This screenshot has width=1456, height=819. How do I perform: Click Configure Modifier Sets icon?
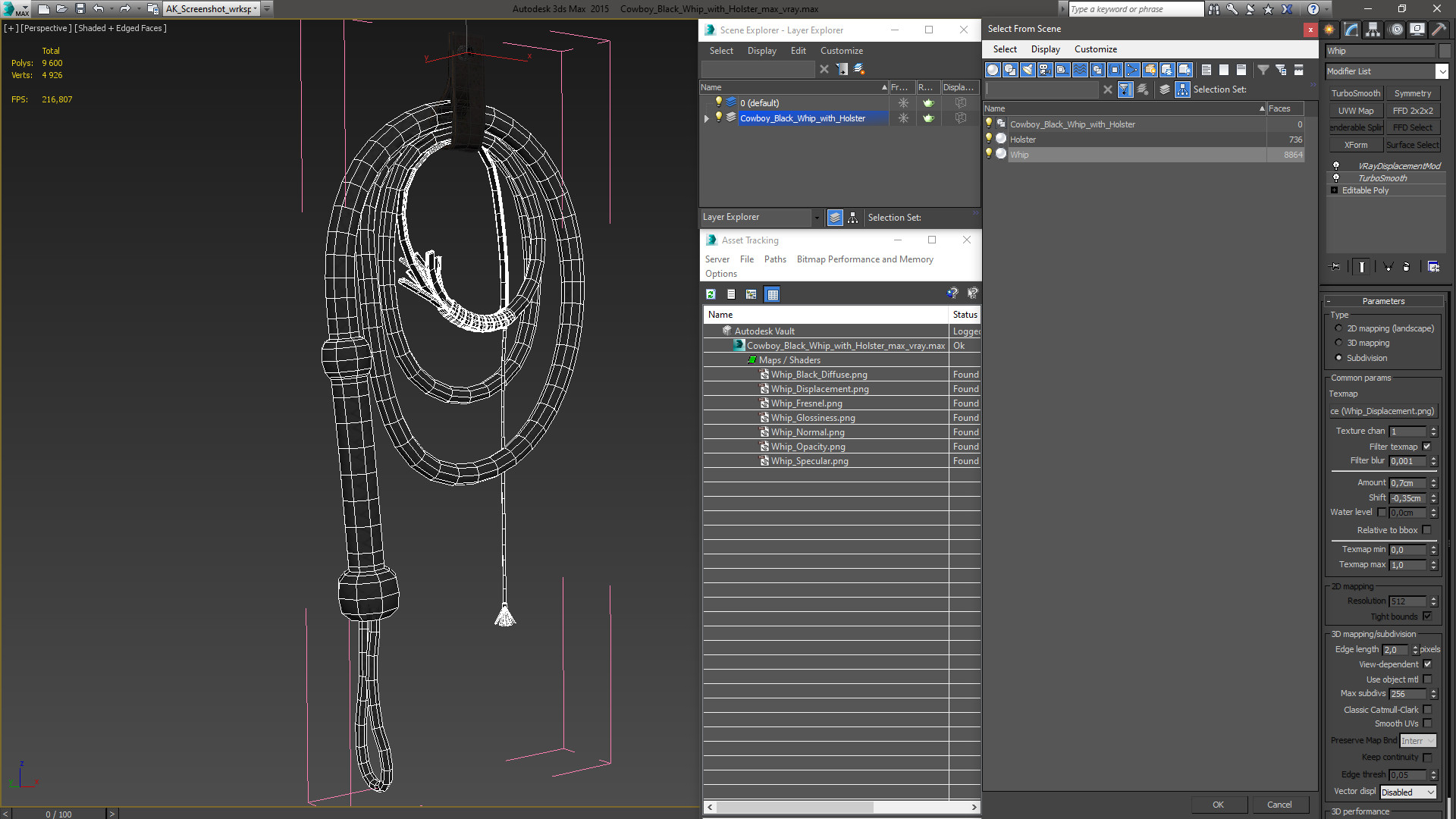click(1433, 267)
